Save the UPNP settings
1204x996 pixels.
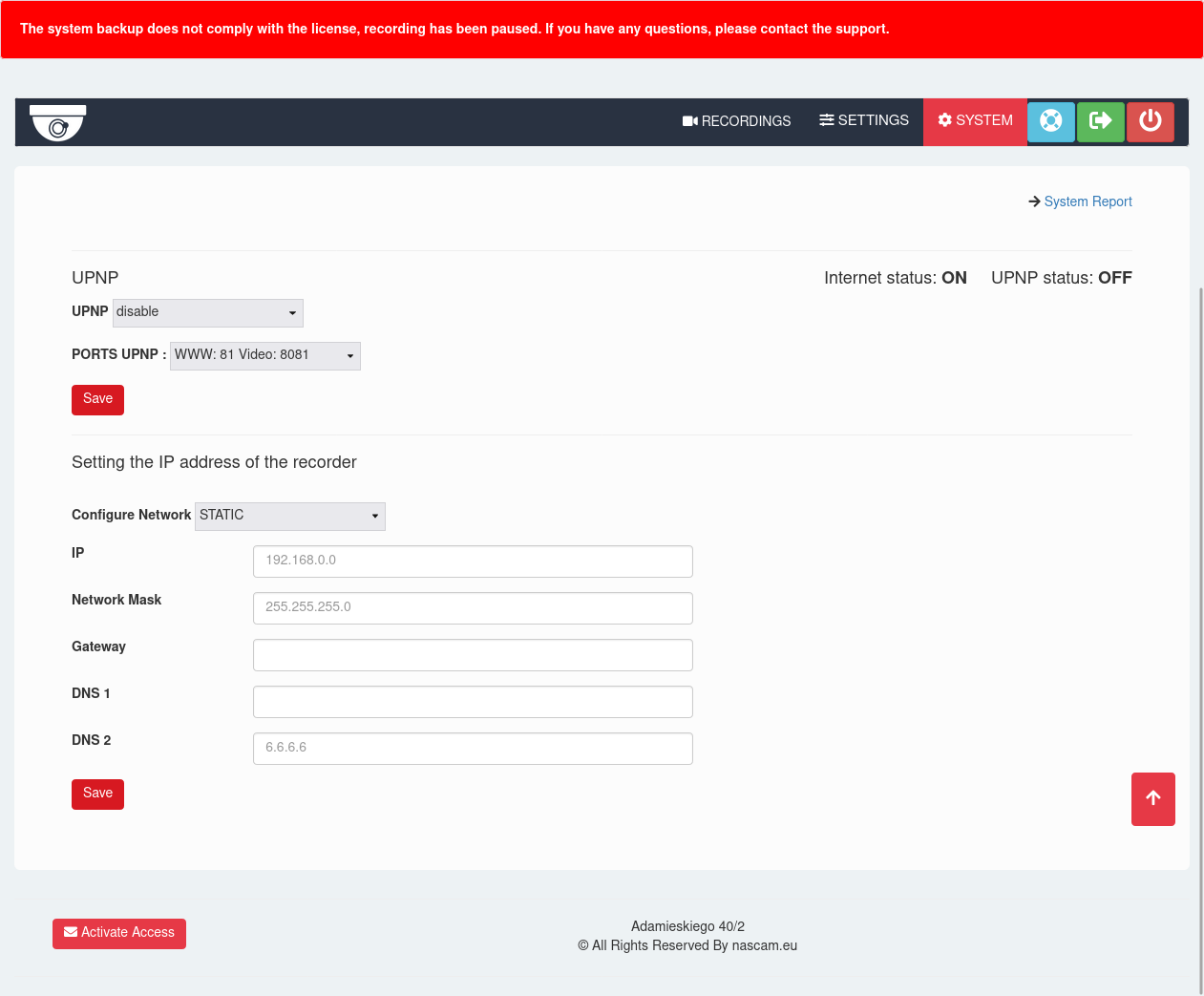[x=97, y=399]
